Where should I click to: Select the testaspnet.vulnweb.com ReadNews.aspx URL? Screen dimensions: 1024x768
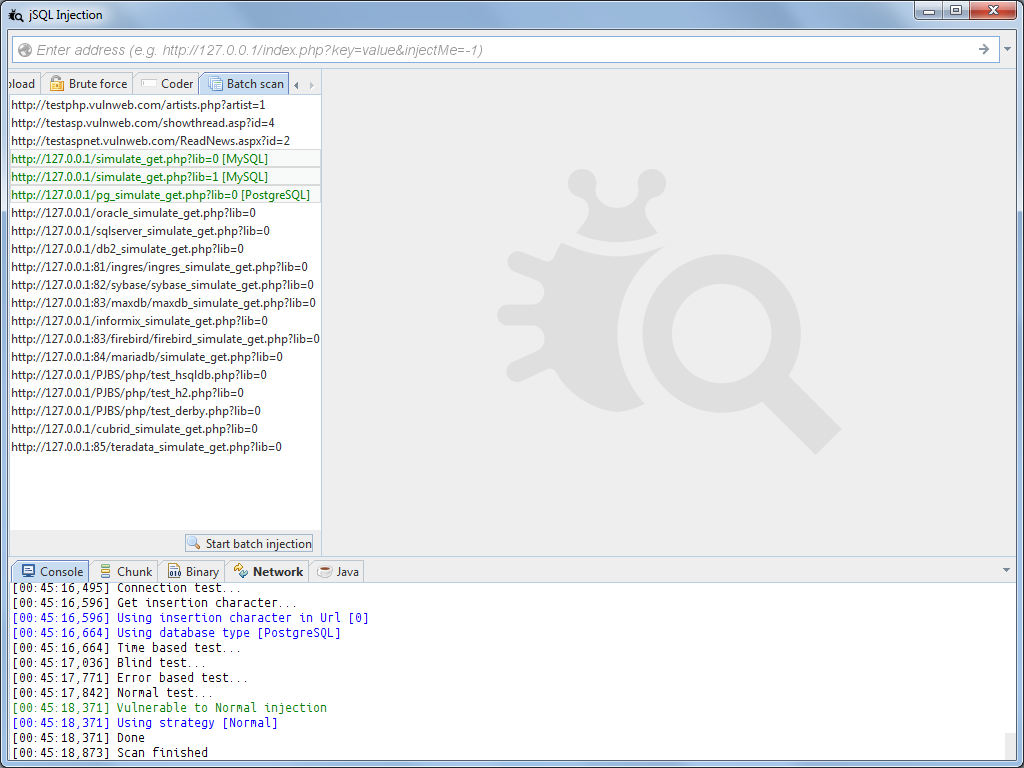(165, 140)
